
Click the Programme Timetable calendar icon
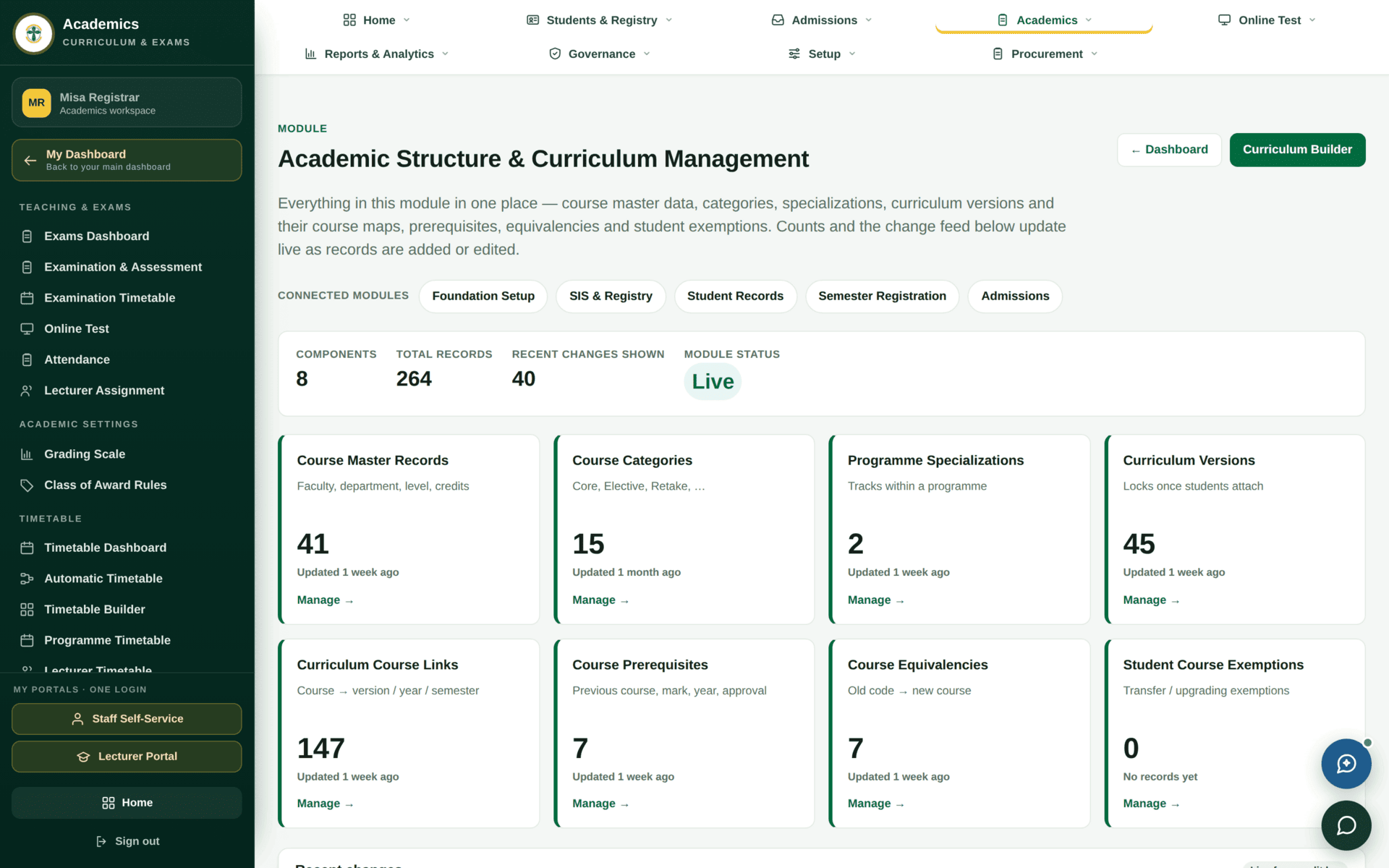pyautogui.click(x=27, y=641)
